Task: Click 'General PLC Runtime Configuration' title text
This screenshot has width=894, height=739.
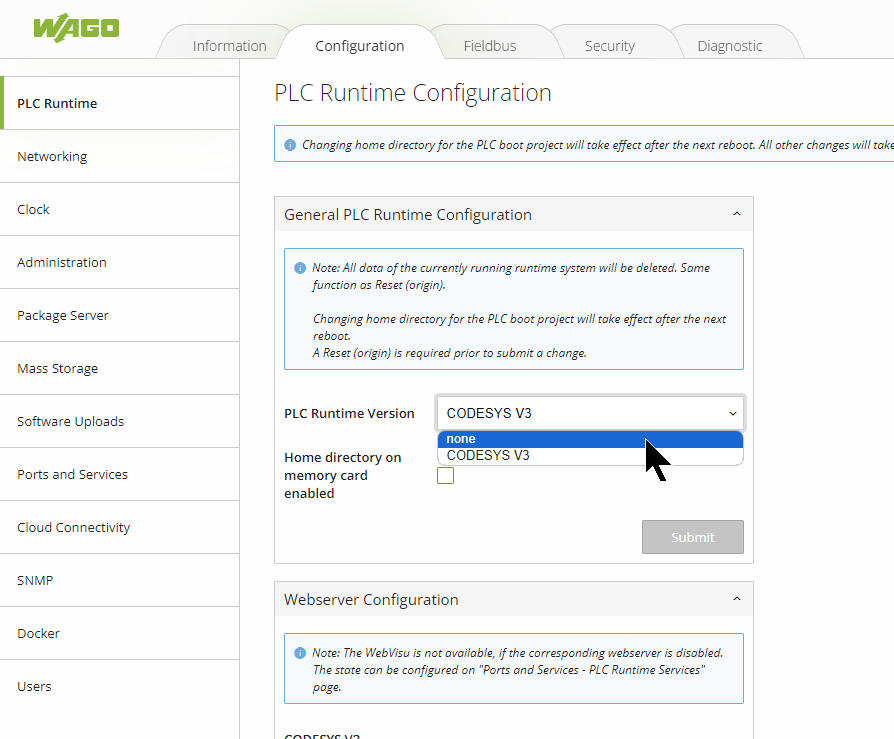Action: pos(408,214)
